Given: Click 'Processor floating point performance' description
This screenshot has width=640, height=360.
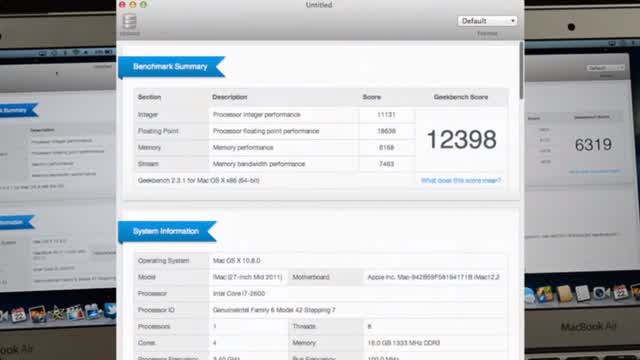Looking at the screenshot, I should (x=266, y=131).
